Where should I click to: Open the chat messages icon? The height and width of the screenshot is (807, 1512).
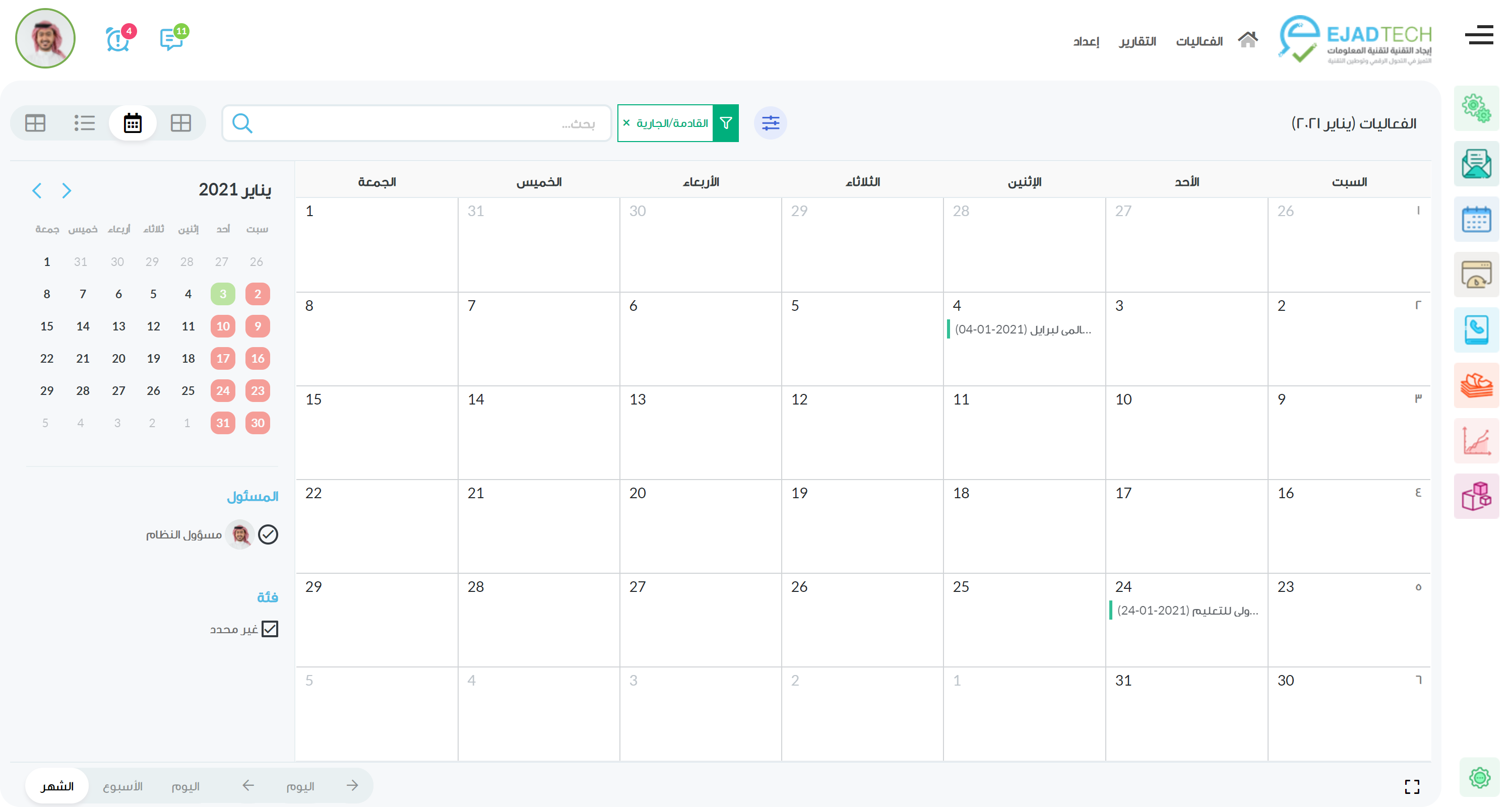pos(171,40)
